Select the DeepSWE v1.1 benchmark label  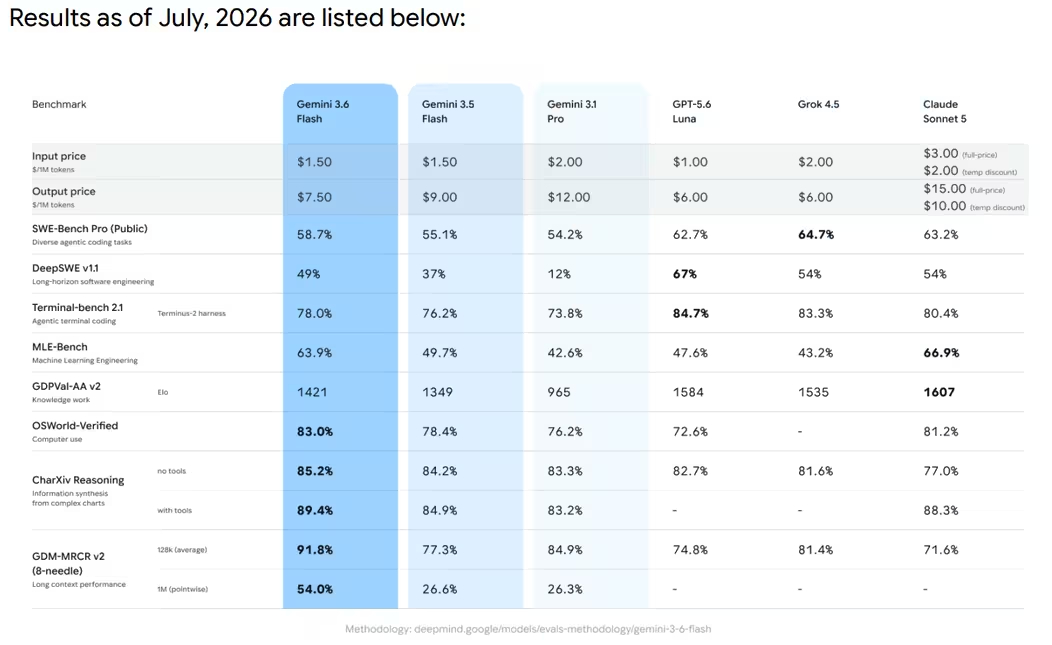65,268
